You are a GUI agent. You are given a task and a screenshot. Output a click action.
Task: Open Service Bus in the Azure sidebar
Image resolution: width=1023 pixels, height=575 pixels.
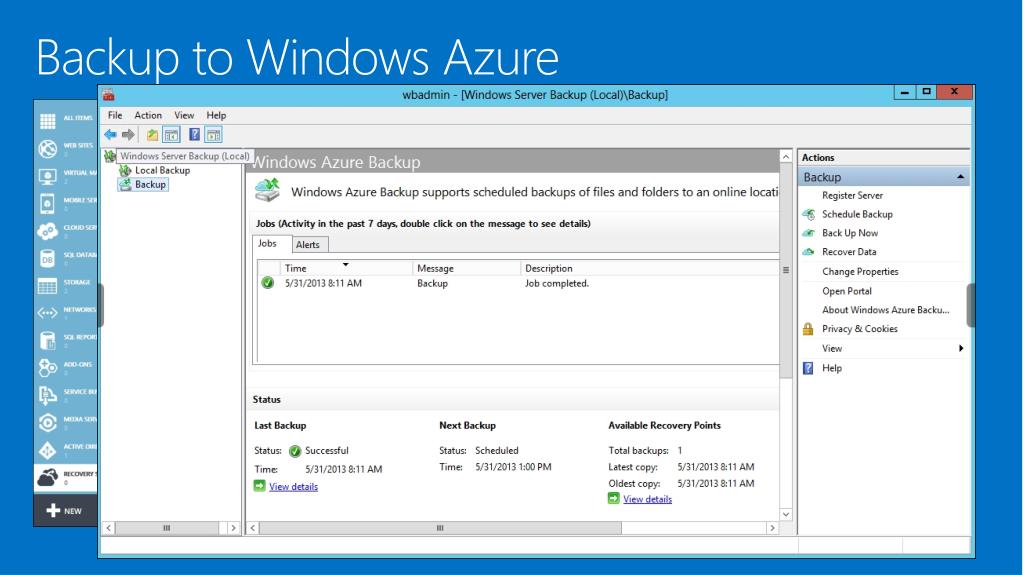point(66,395)
